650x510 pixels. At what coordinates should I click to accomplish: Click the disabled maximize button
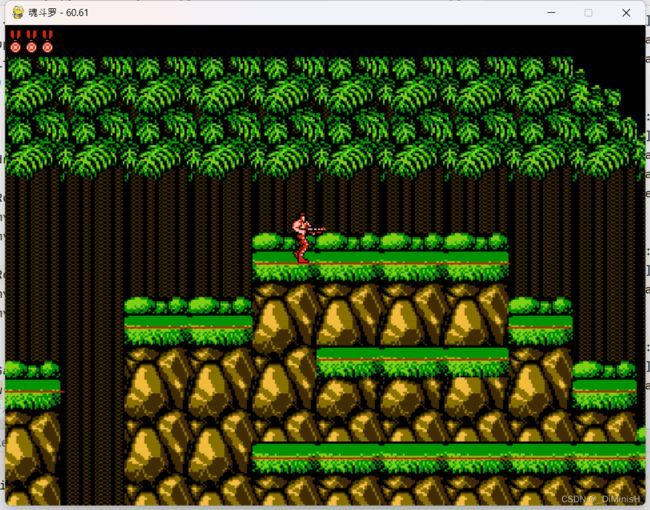coord(588,13)
